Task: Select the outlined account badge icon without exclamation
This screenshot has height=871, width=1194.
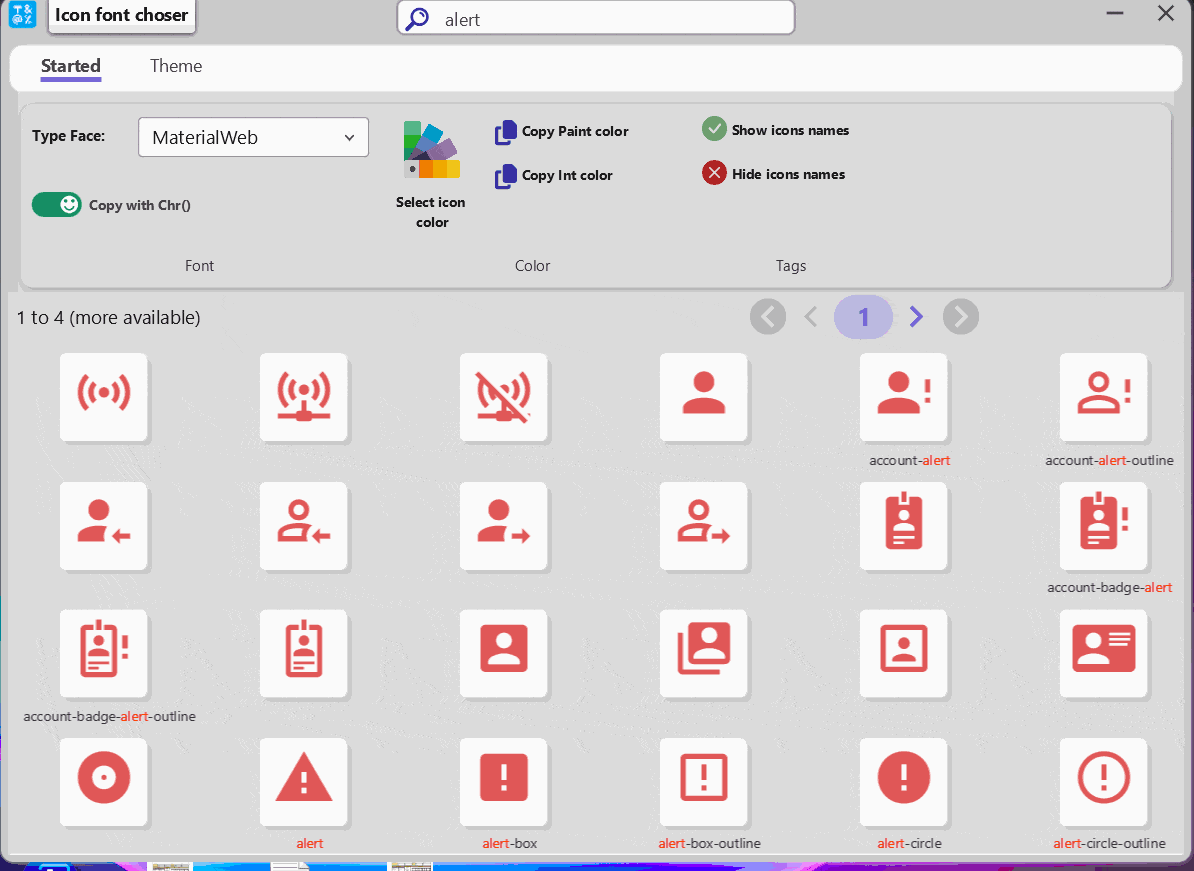Action: click(x=303, y=653)
